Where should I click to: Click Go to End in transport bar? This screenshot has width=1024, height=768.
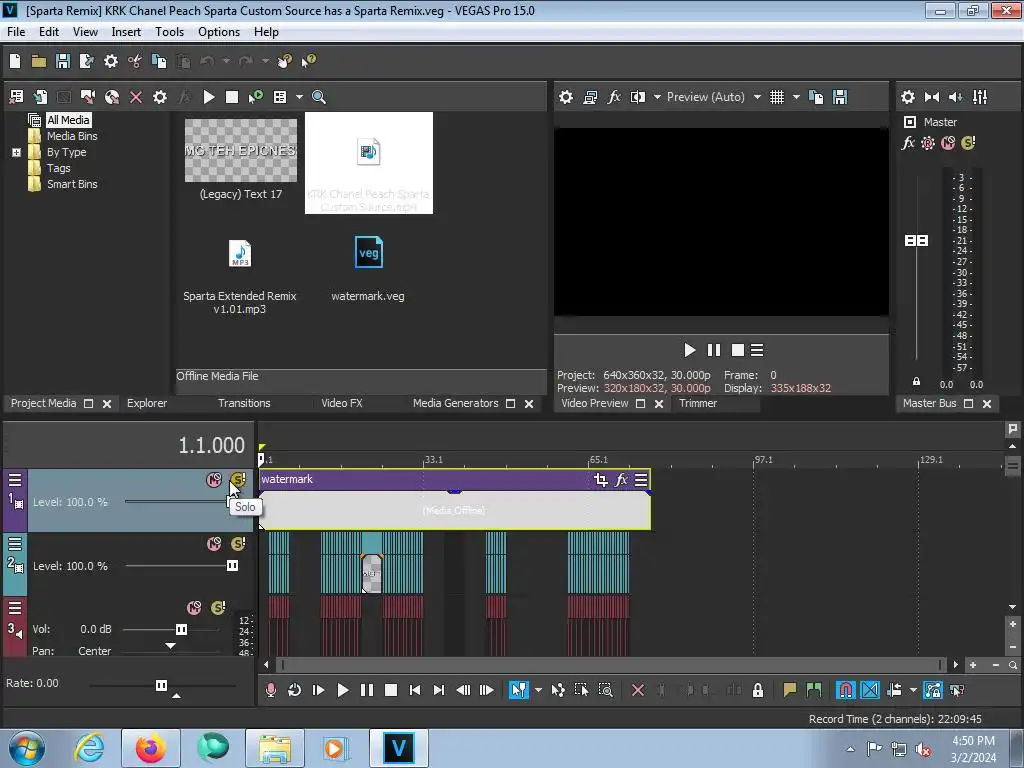click(439, 690)
